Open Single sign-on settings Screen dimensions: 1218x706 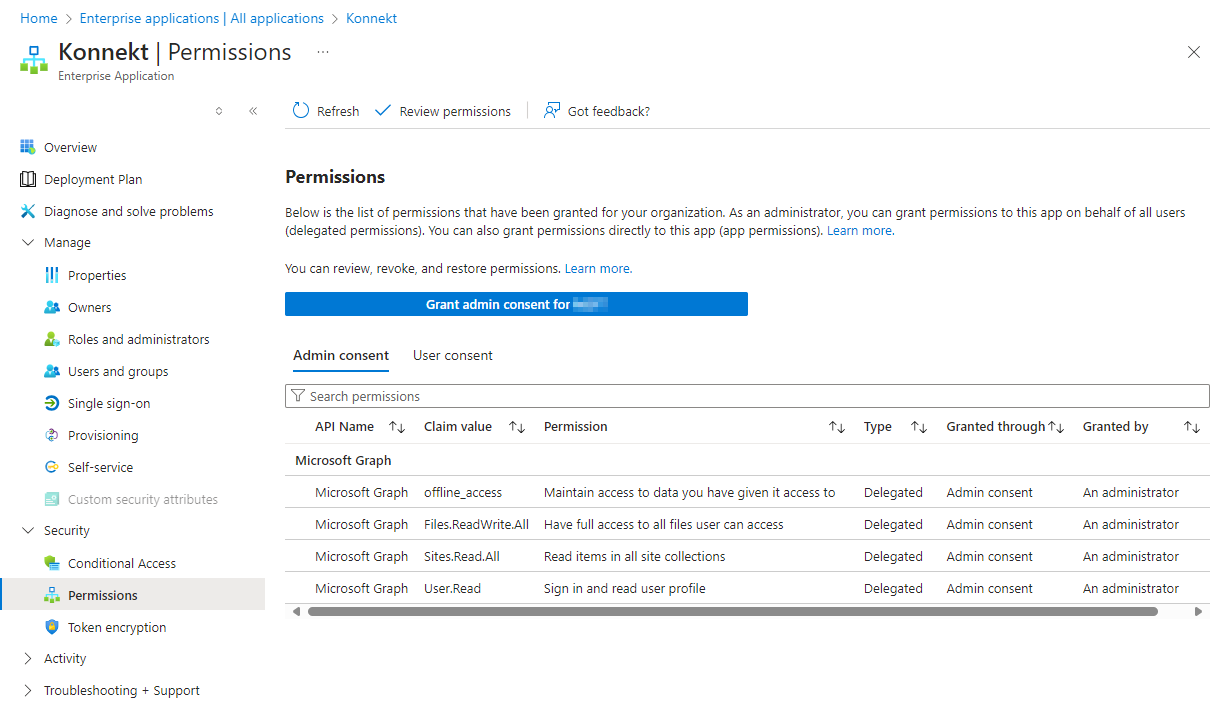click(x=109, y=403)
